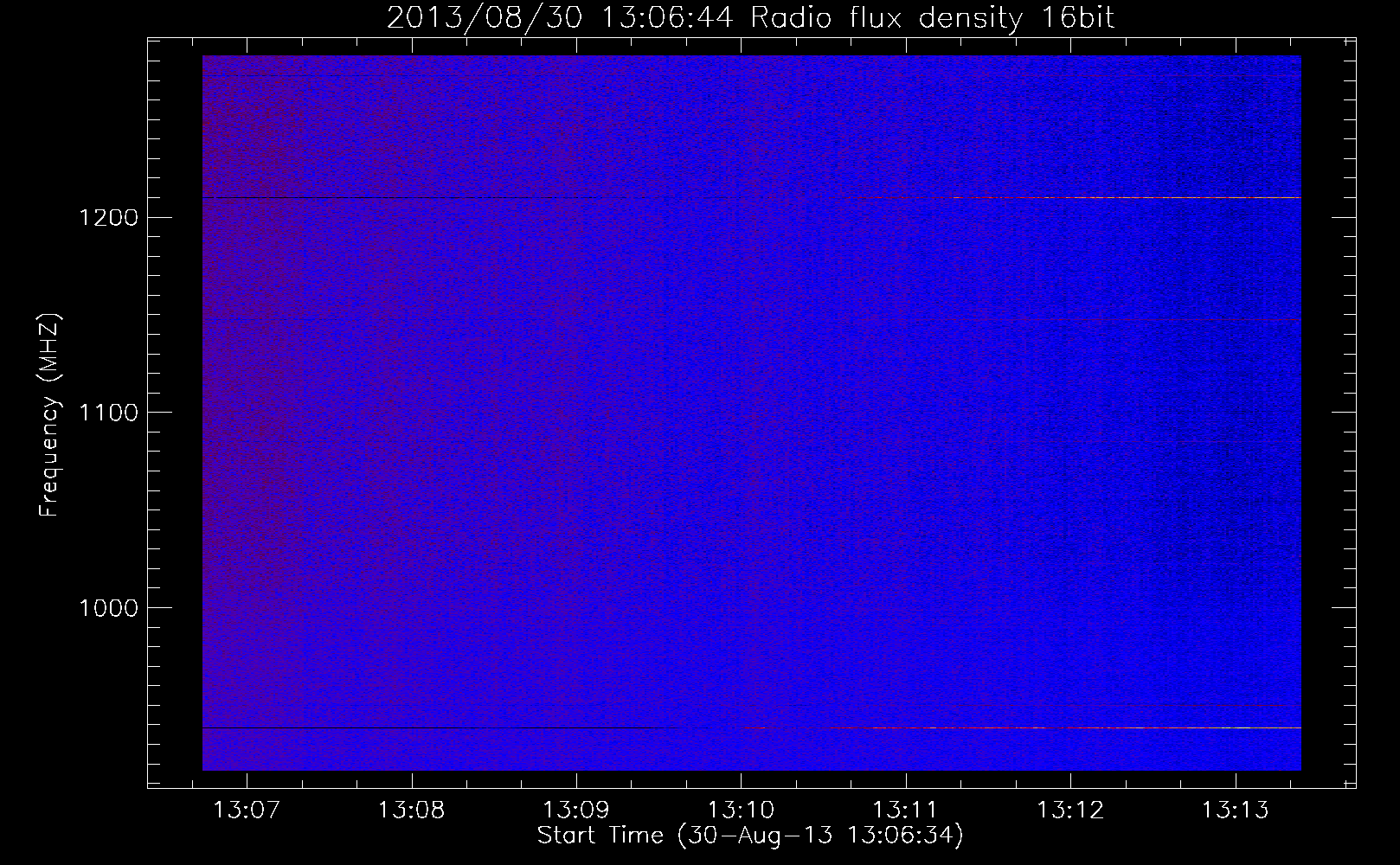Click the 13:08 time tick label

coord(412,811)
